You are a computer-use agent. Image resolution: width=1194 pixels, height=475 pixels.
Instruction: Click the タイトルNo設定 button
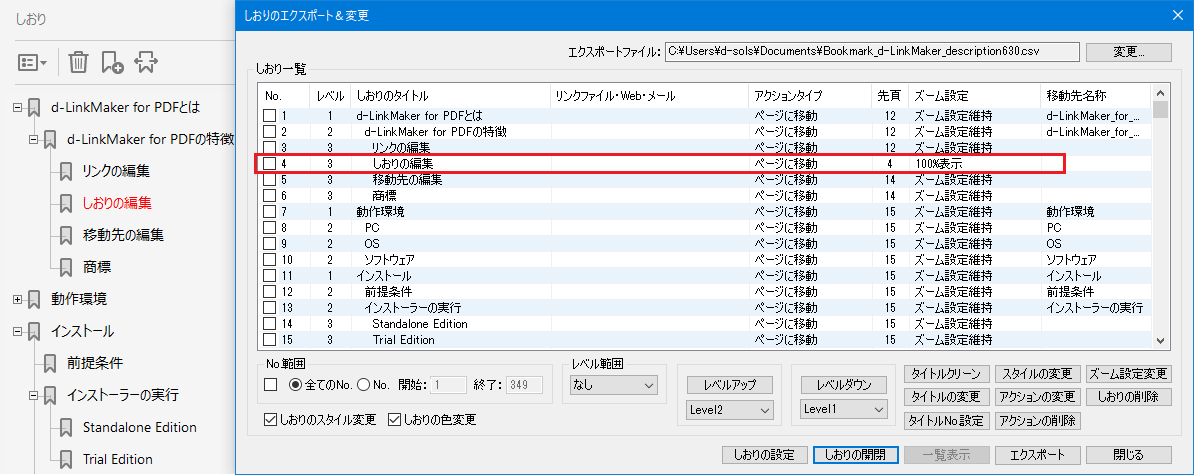(947, 420)
